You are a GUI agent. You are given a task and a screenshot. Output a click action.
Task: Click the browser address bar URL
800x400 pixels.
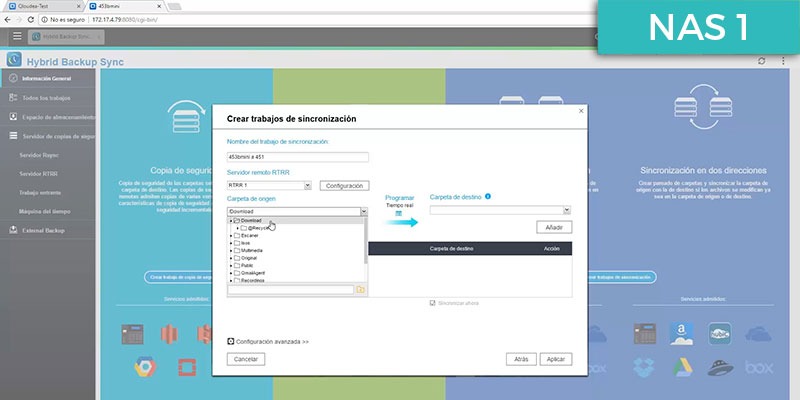[x=125, y=20]
